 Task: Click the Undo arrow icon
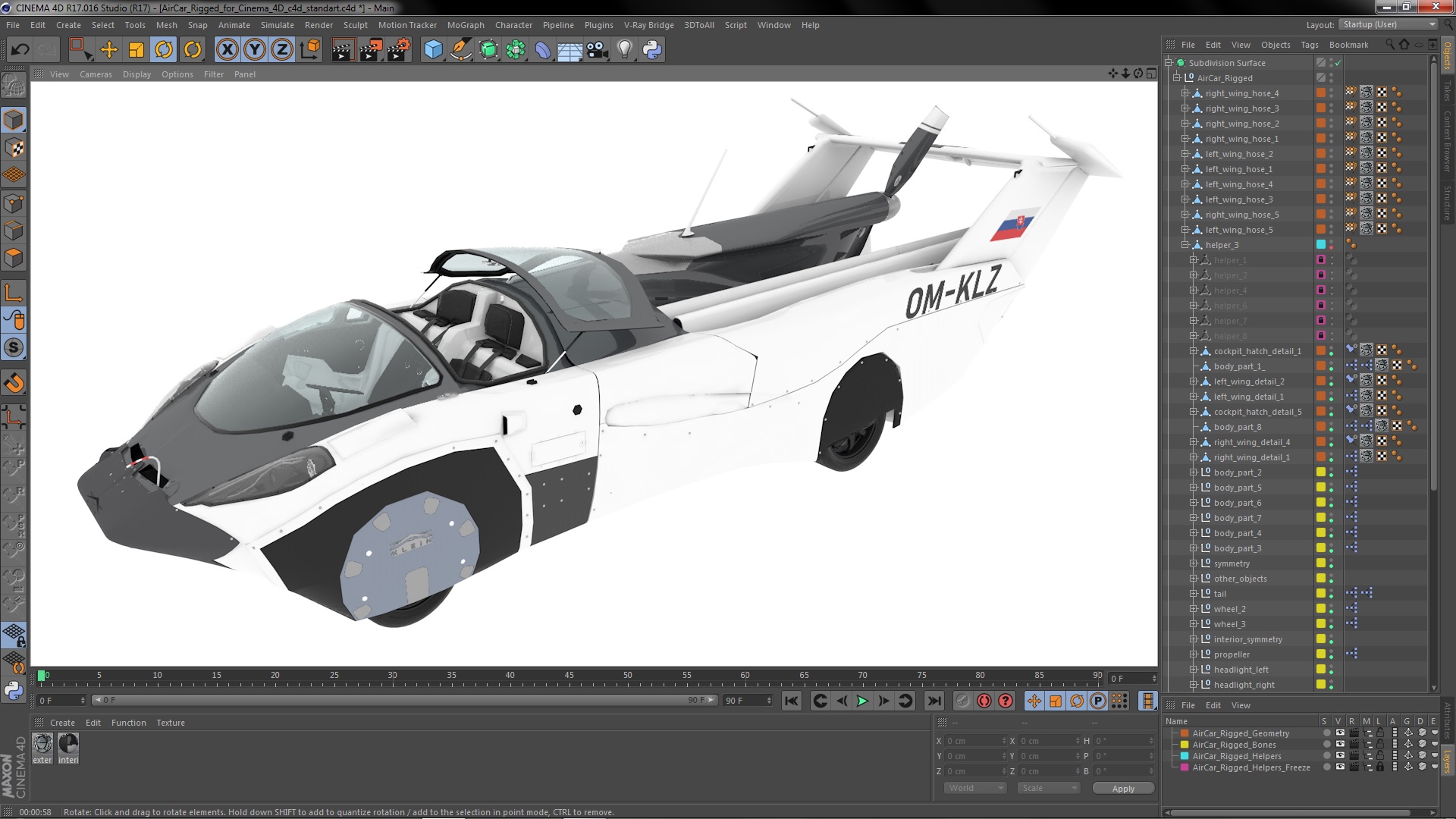click(x=20, y=50)
